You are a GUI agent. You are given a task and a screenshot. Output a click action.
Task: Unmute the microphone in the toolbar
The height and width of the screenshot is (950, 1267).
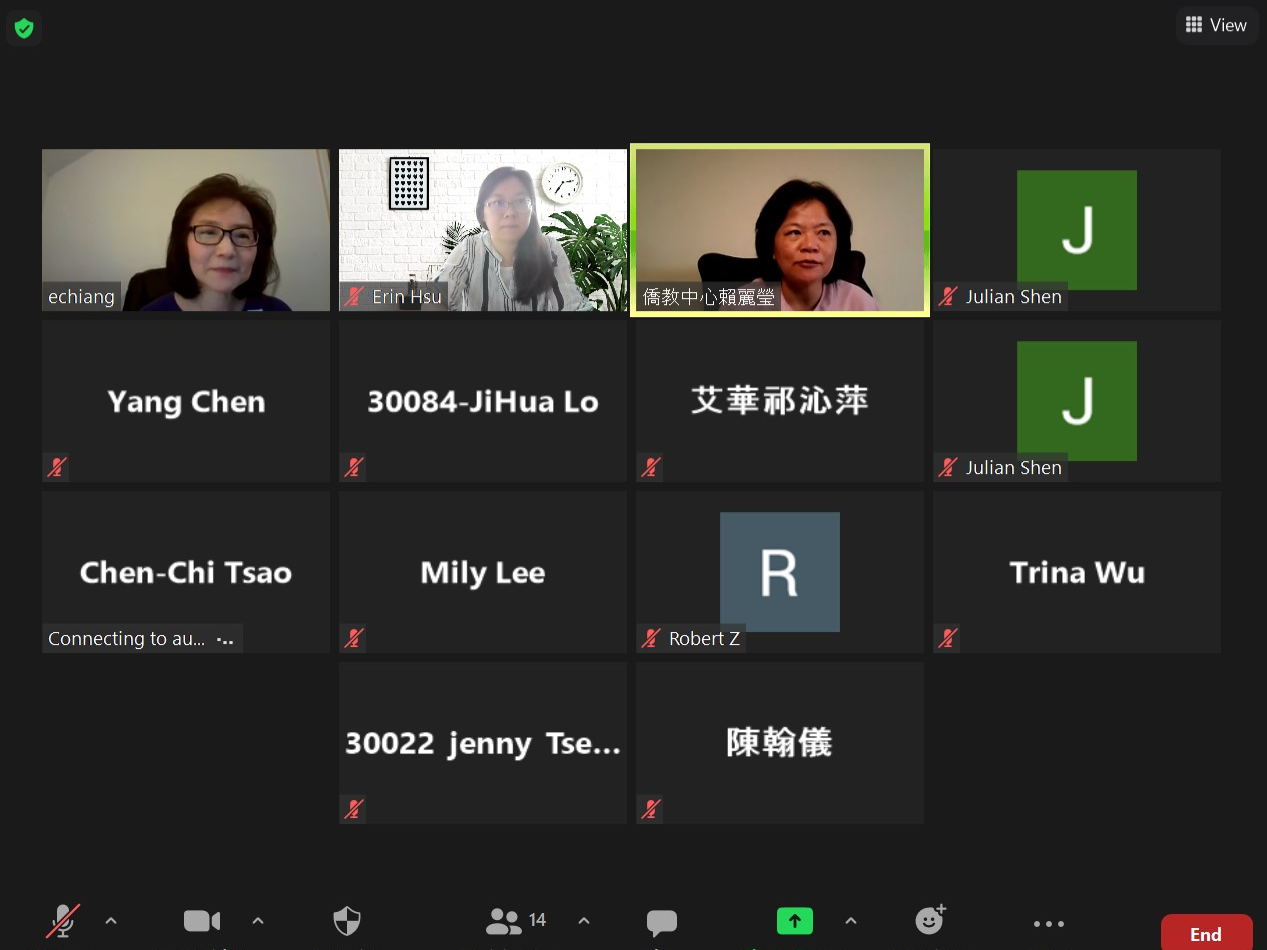click(63, 921)
